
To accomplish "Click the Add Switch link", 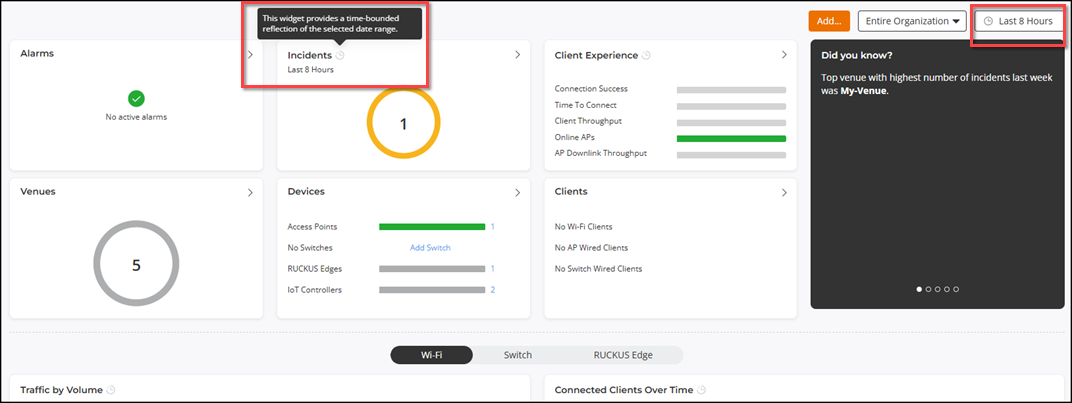I will [x=430, y=247].
